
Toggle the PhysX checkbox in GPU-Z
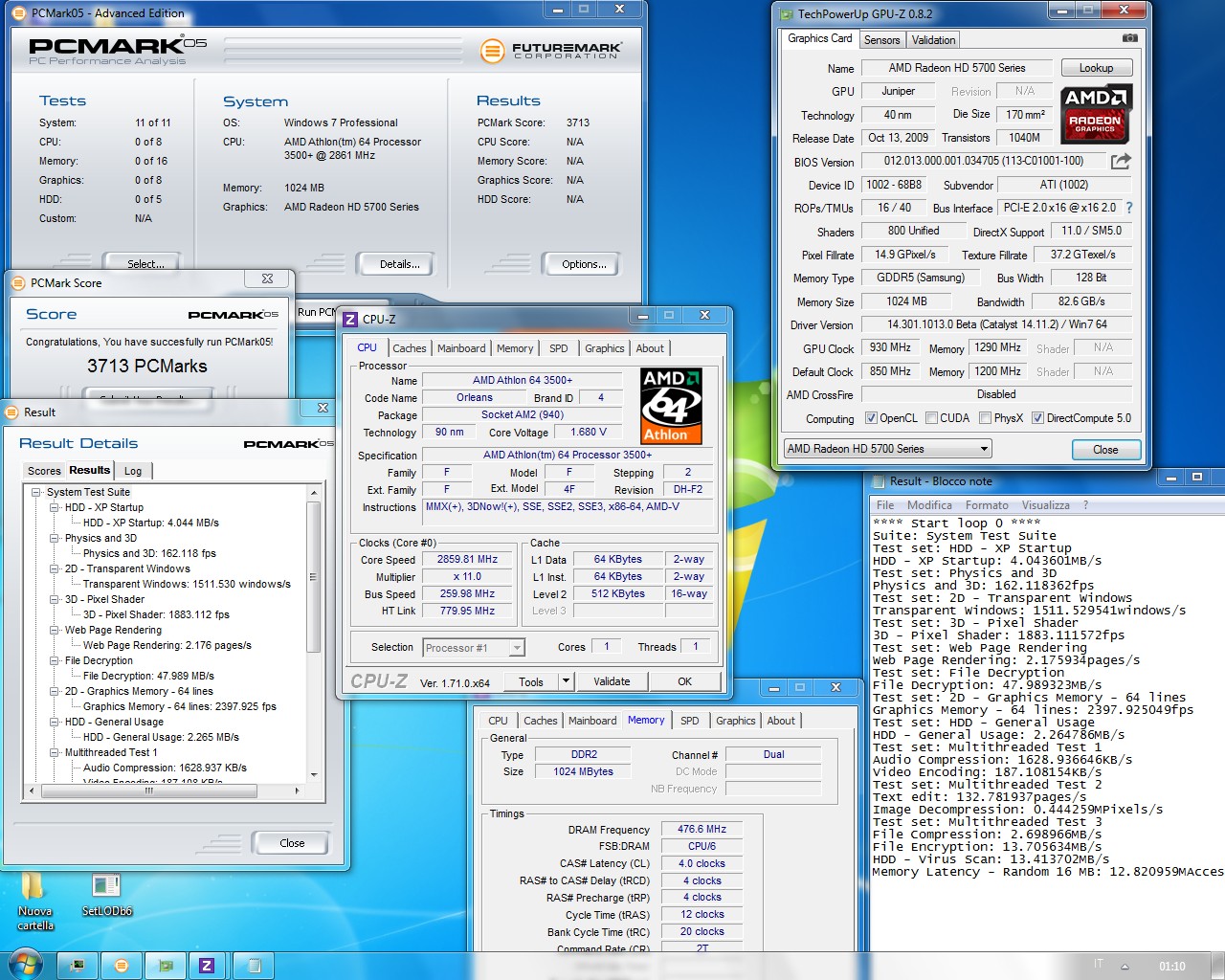[985, 418]
